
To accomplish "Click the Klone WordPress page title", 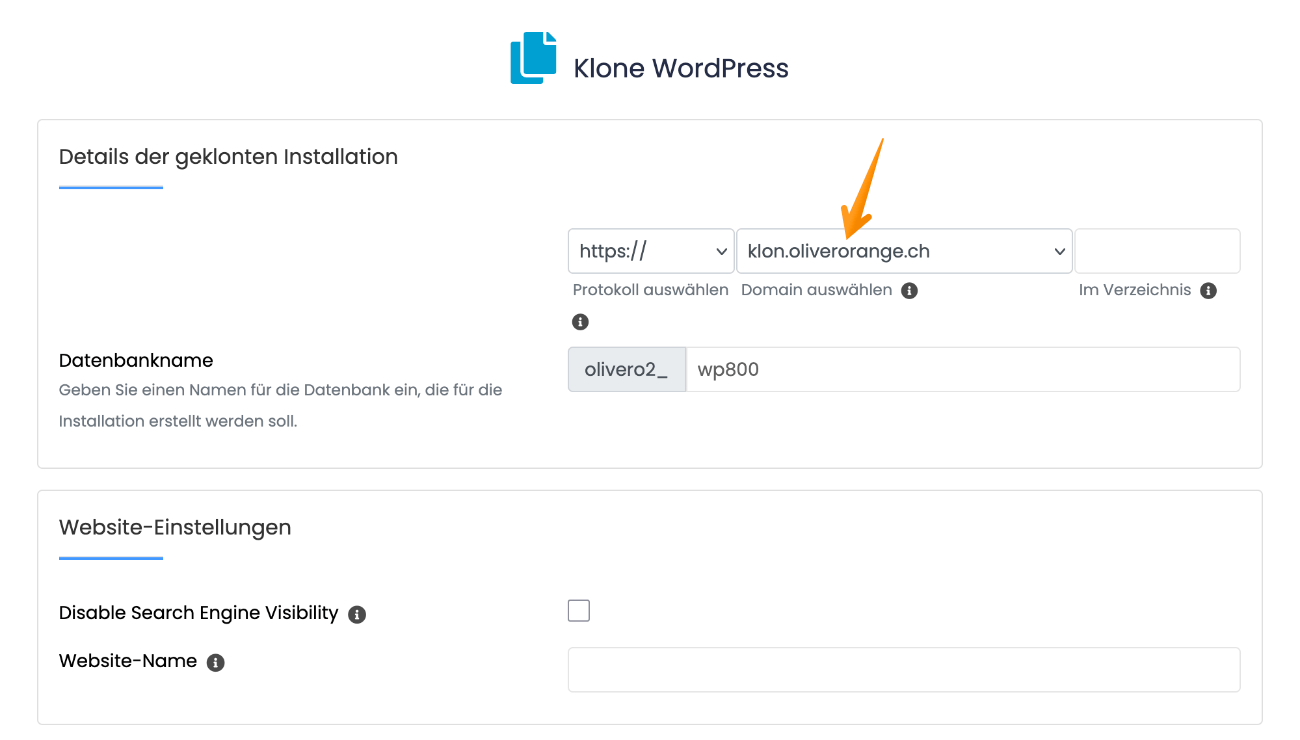I will click(x=681, y=68).
